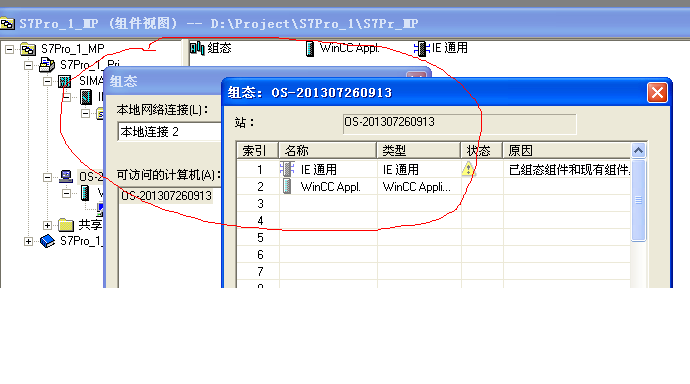Collapse the OS station tree node
Screen dimensions: 690x384
[47, 177]
